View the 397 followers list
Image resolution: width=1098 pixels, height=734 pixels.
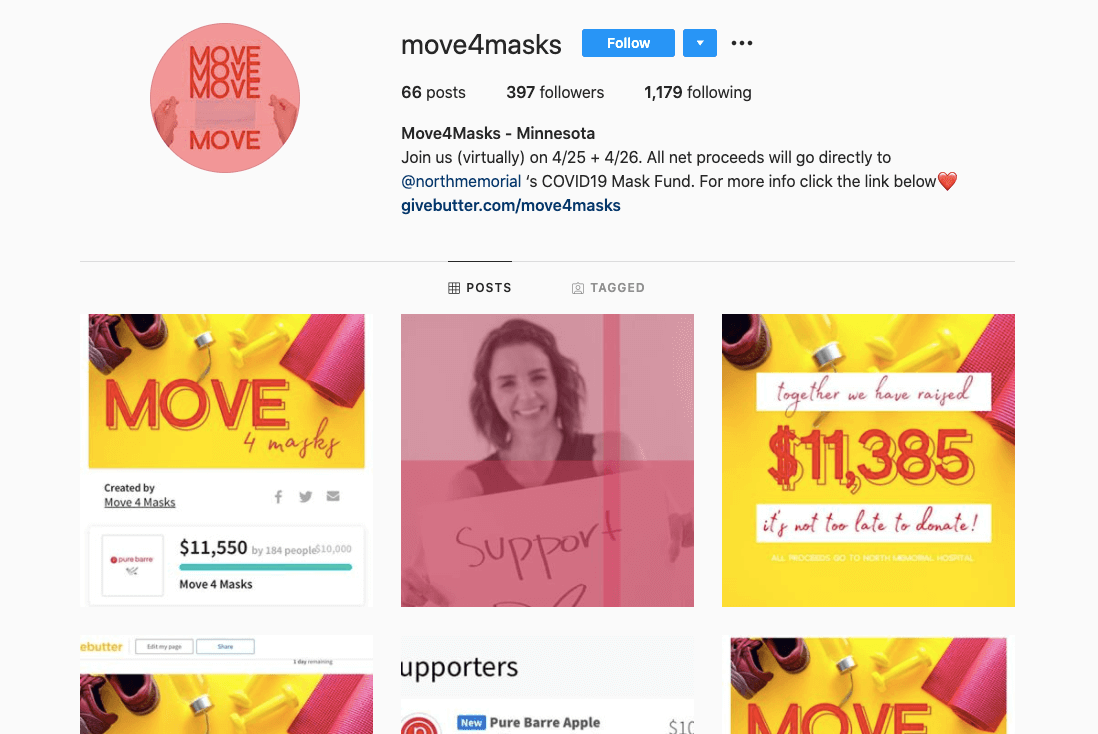(x=555, y=92)
